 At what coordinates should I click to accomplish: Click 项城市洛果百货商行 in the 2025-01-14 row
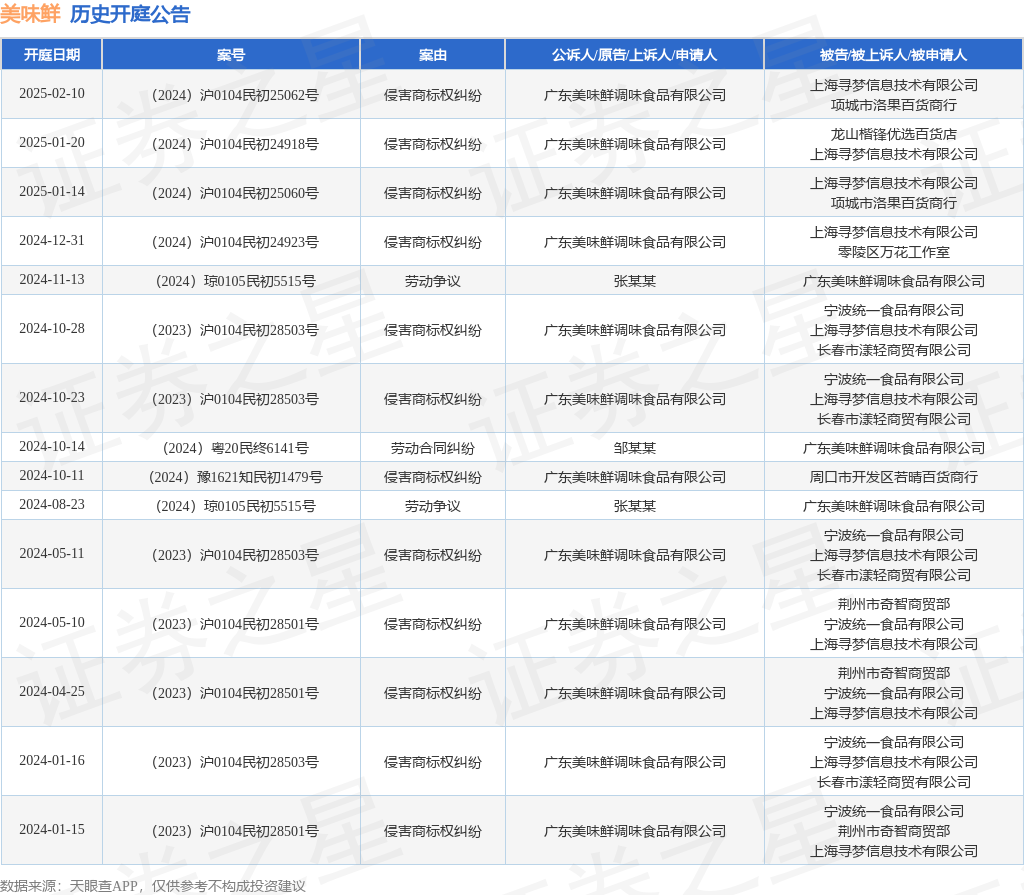(893, 203)
